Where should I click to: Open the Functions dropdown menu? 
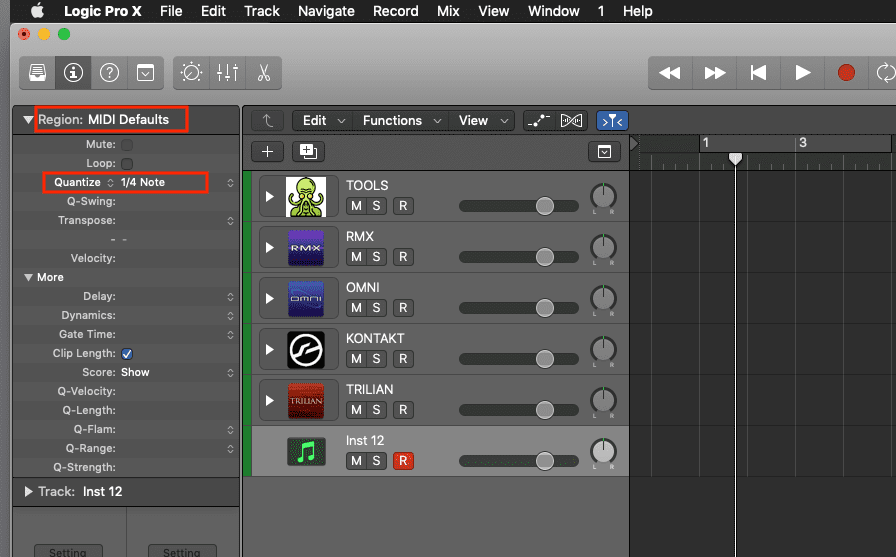tap(399, 121)
